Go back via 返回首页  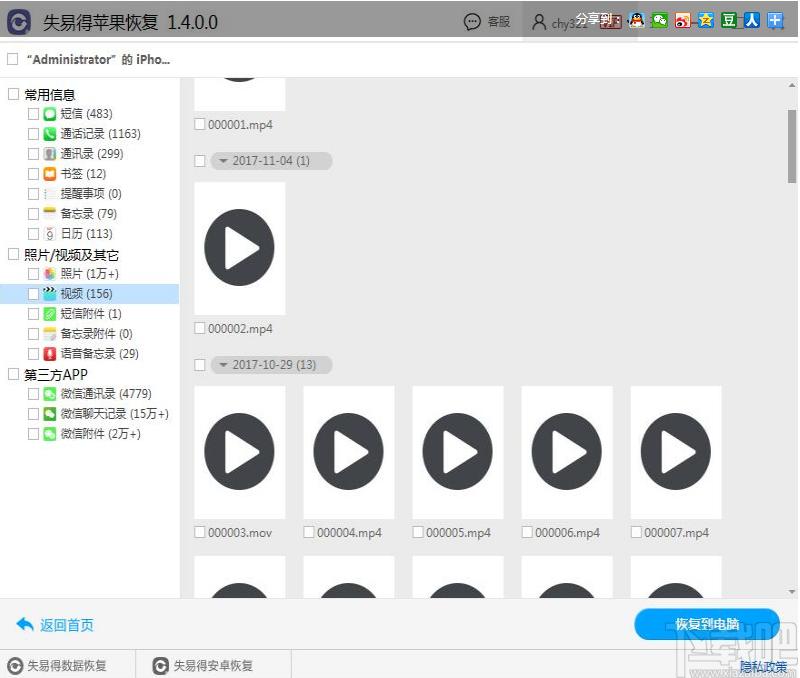click(55, 624)
